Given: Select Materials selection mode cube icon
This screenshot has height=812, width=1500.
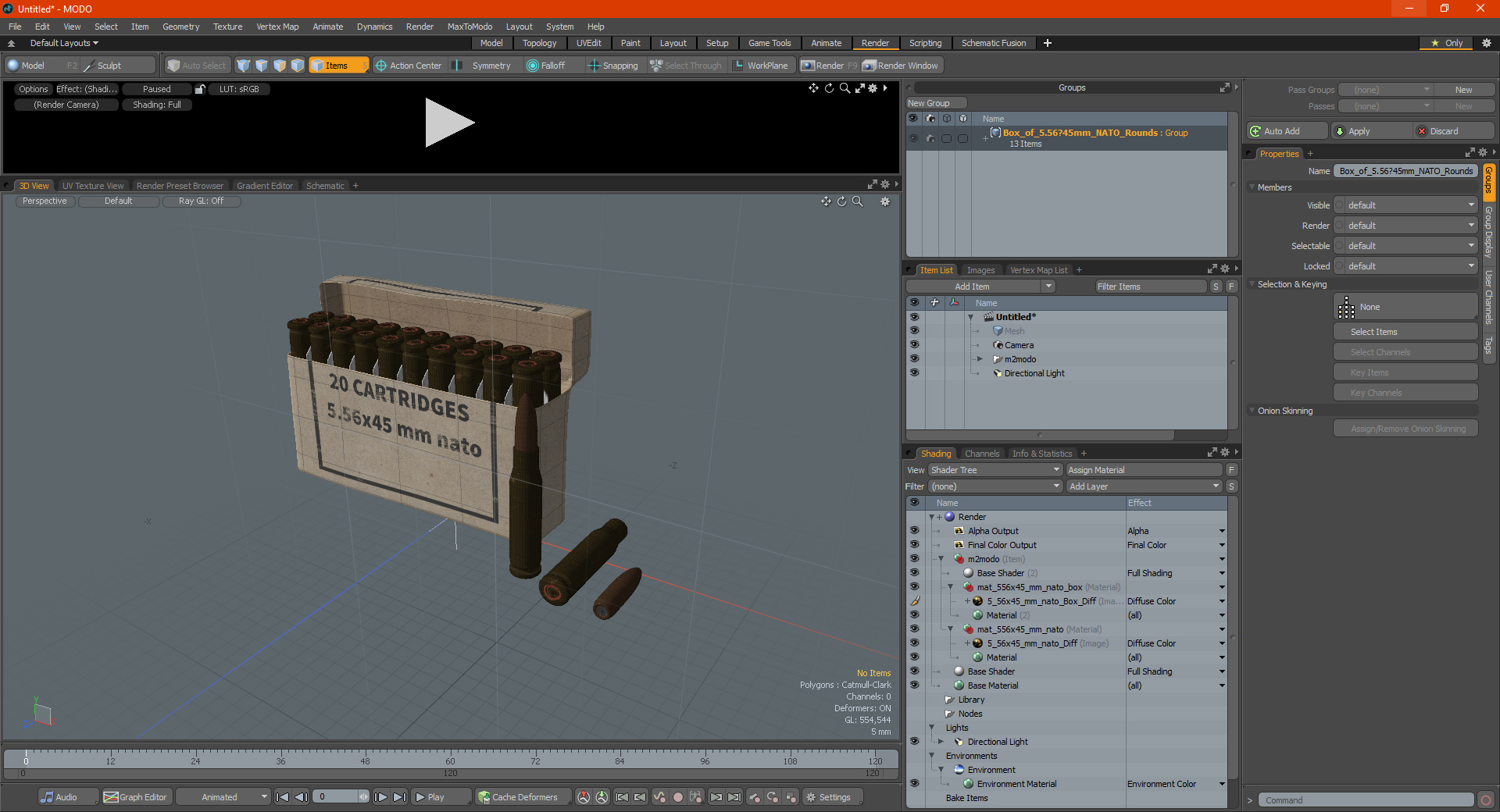Looking at the screenshot, I should click(x=298, y=66).
